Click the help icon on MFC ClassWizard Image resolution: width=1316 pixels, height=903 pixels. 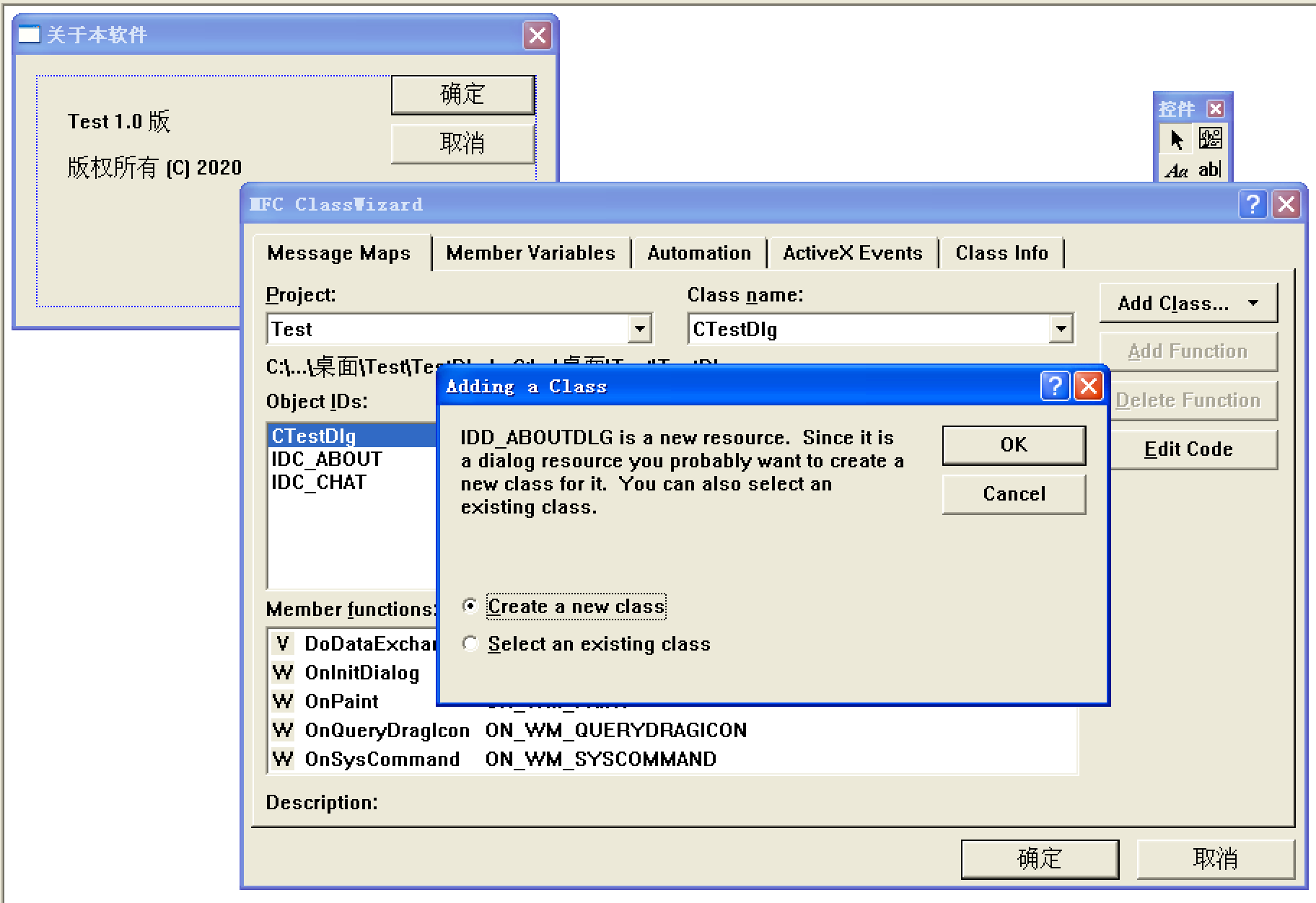coord(1253,204)
